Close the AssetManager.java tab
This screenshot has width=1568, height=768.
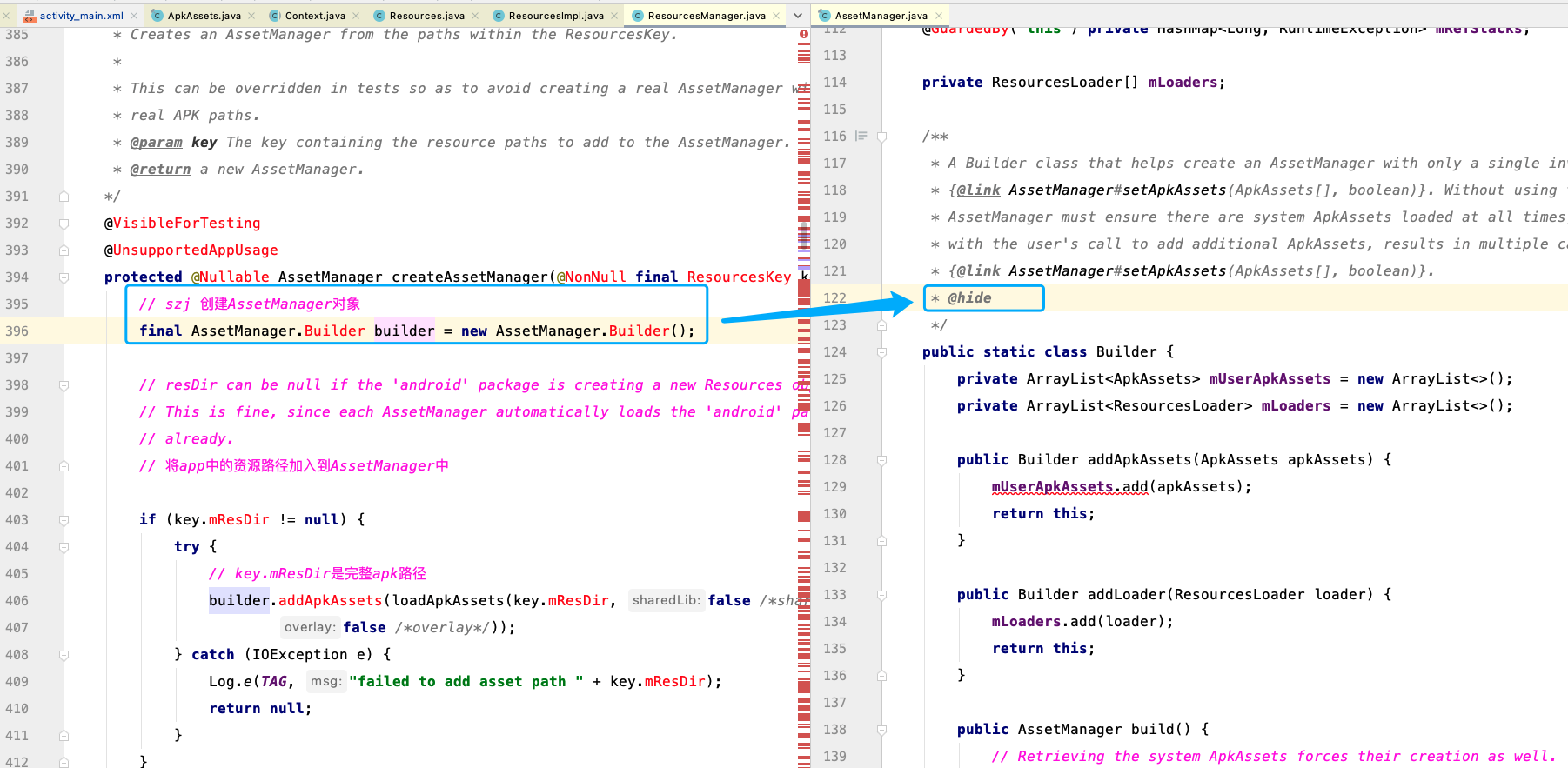(x=939, y=16)
